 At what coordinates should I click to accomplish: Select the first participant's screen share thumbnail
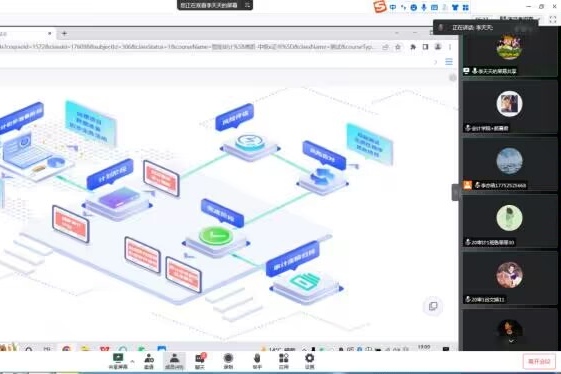coord(509,53)
